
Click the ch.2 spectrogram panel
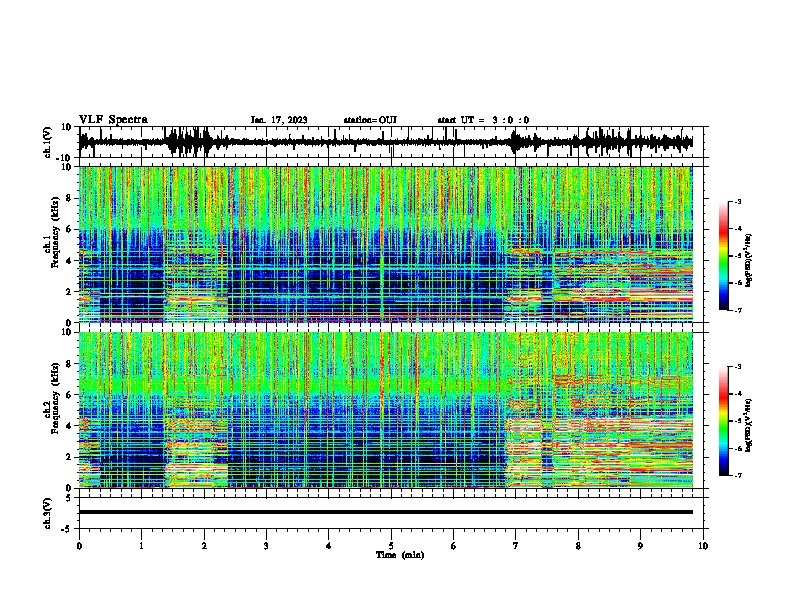tap(386, 410)
